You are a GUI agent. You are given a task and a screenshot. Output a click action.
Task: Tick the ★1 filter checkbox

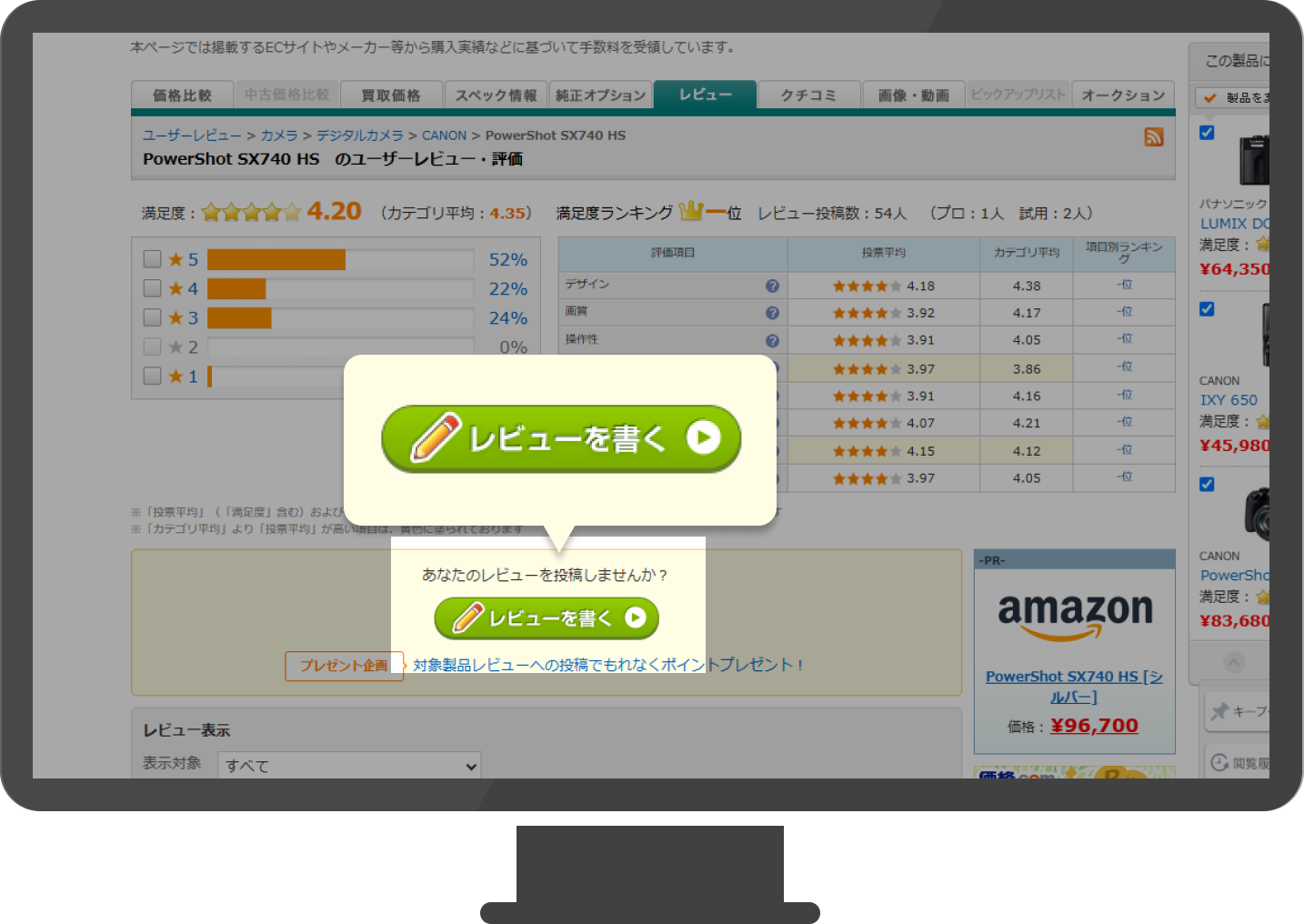point(153,376)
